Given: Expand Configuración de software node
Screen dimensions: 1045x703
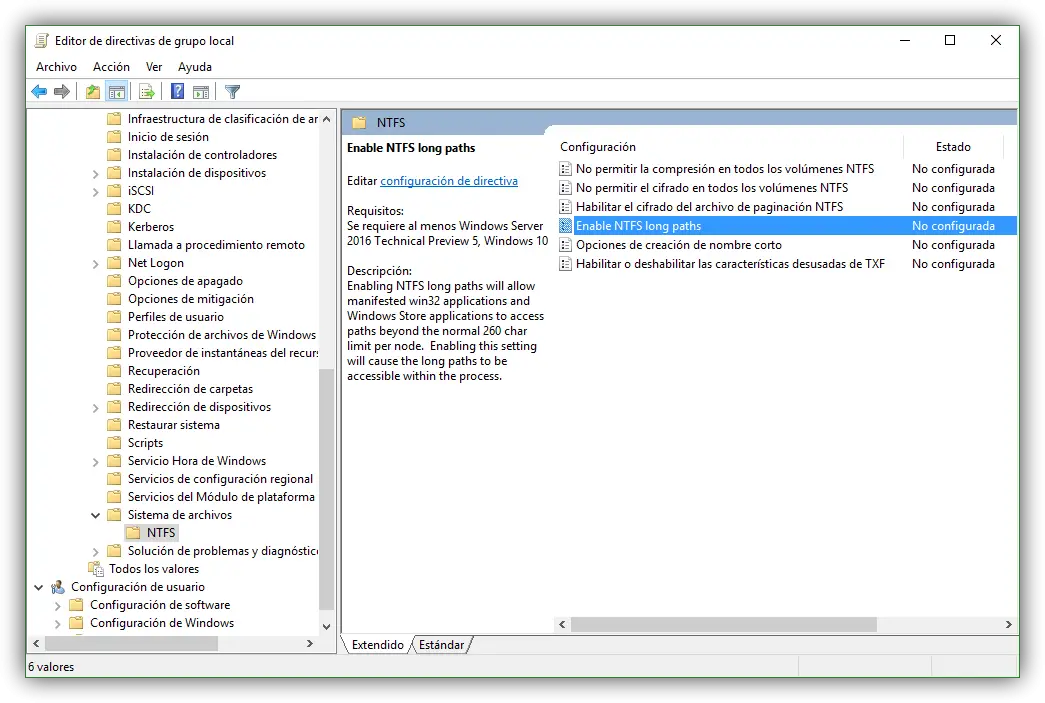Looking at the screenshot, I should click(57, 606).
